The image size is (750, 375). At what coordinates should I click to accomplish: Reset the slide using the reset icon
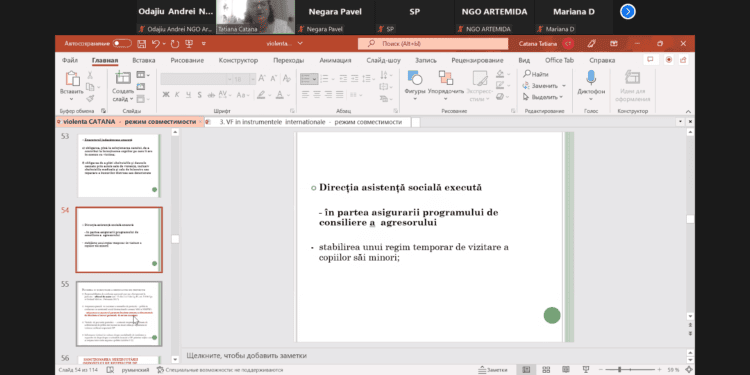141,87
